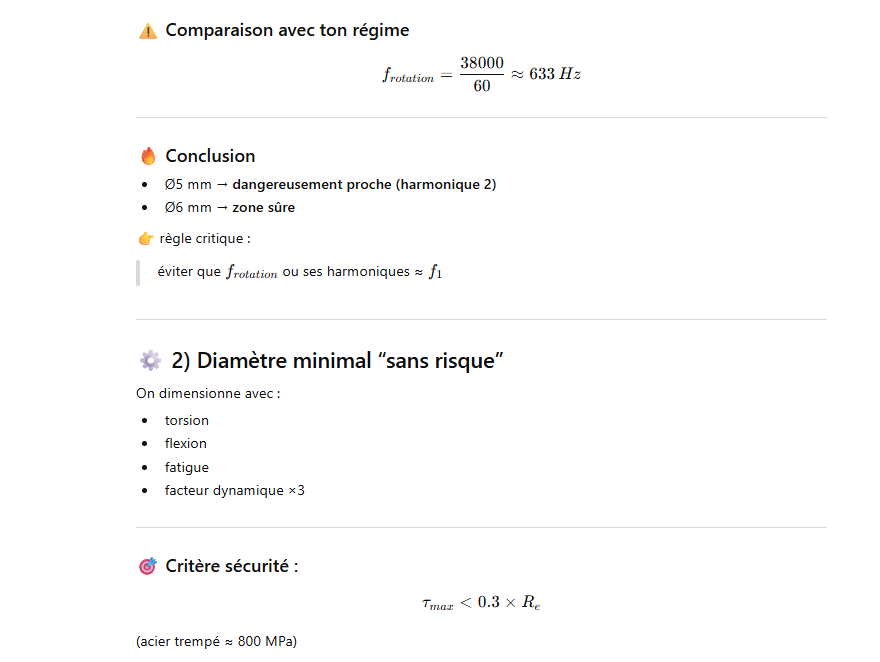Click the "flexion" bullet item
The width and height of the screenshot is (880, 662).
tap(186, 443)
